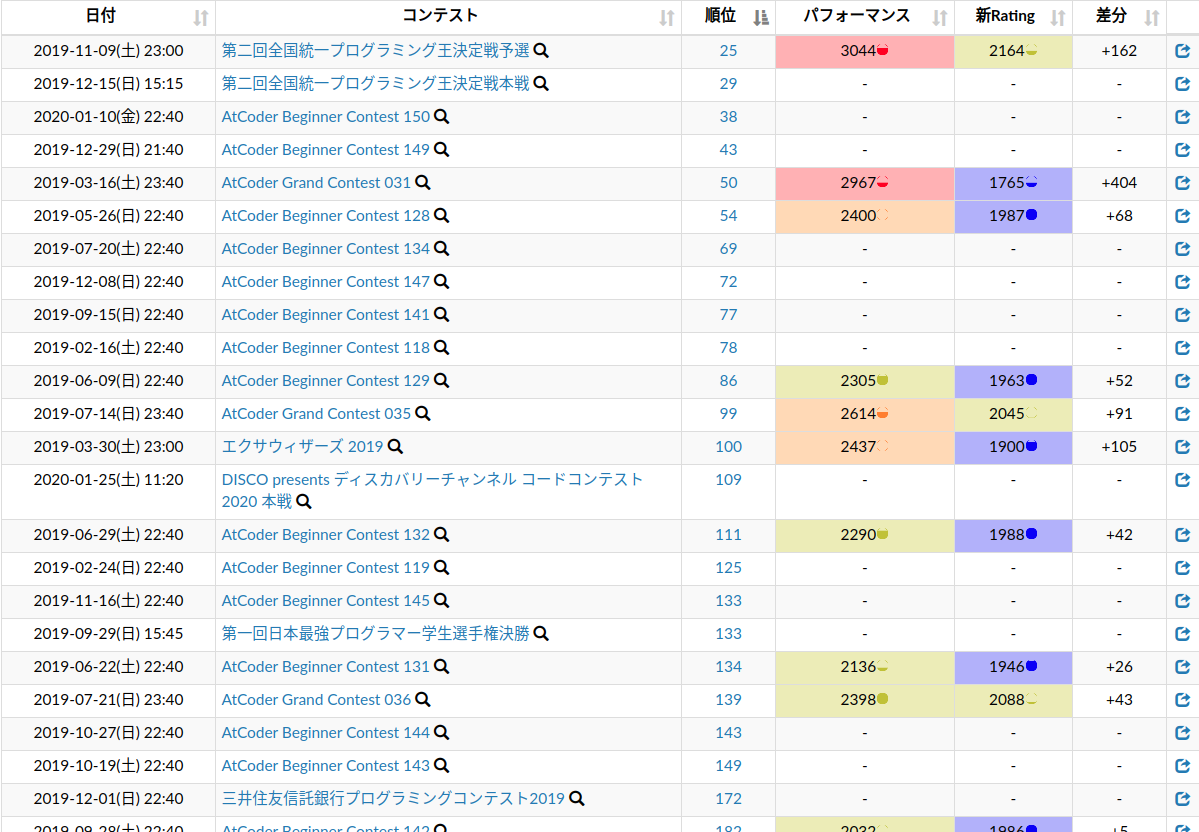Sort the table by the 日付 column
The image size is (1199, 832).
click(109, 17)
